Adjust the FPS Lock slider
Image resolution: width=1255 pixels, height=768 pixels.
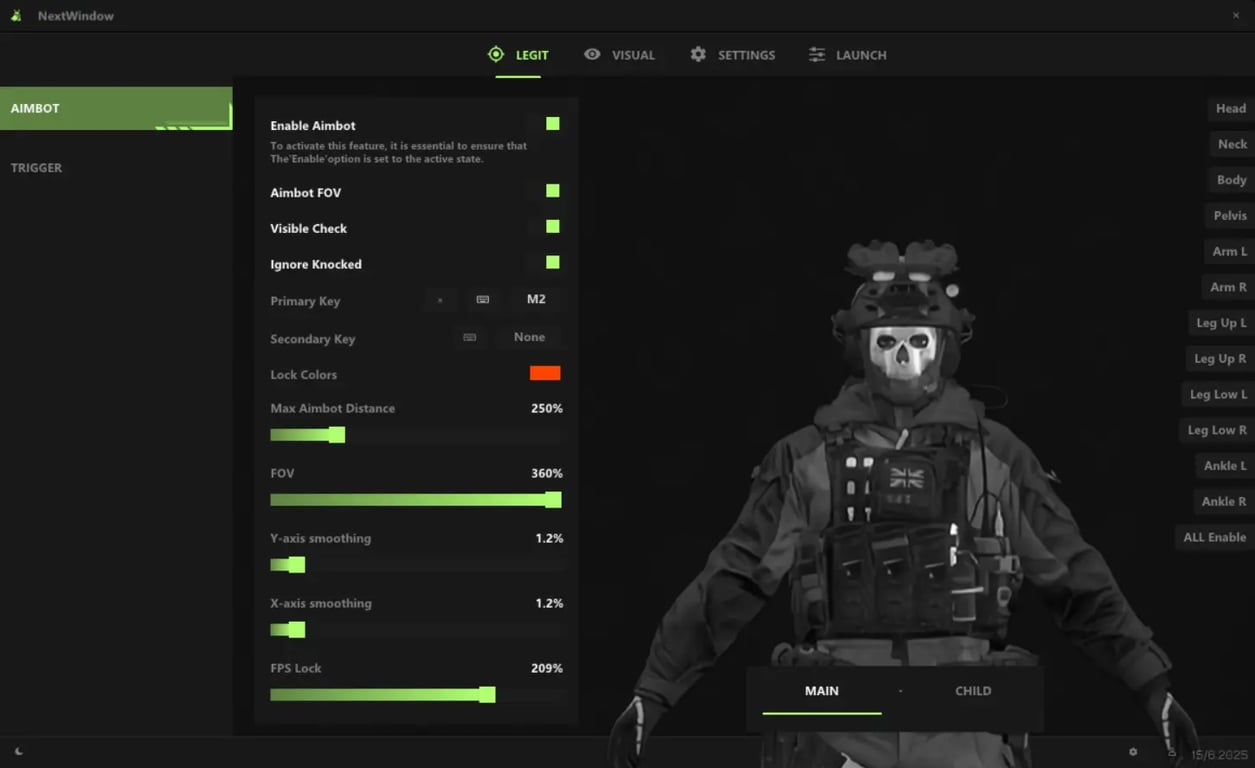point(416,695)
